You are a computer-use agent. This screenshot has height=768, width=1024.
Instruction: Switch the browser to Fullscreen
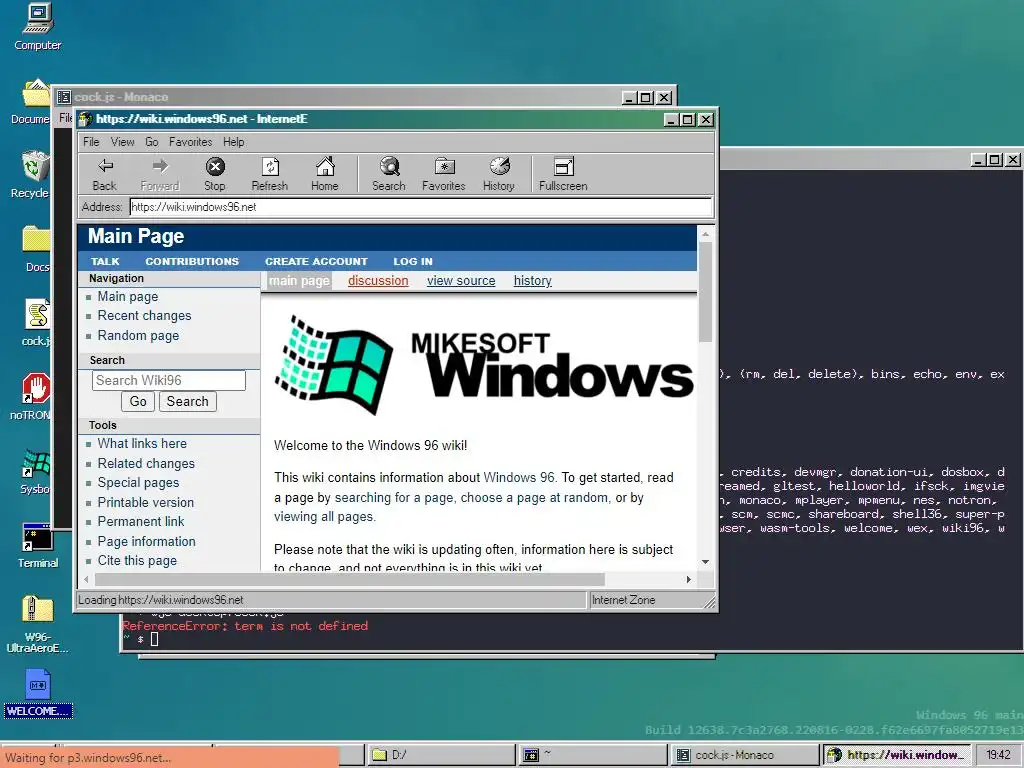[x=563, y=174]
